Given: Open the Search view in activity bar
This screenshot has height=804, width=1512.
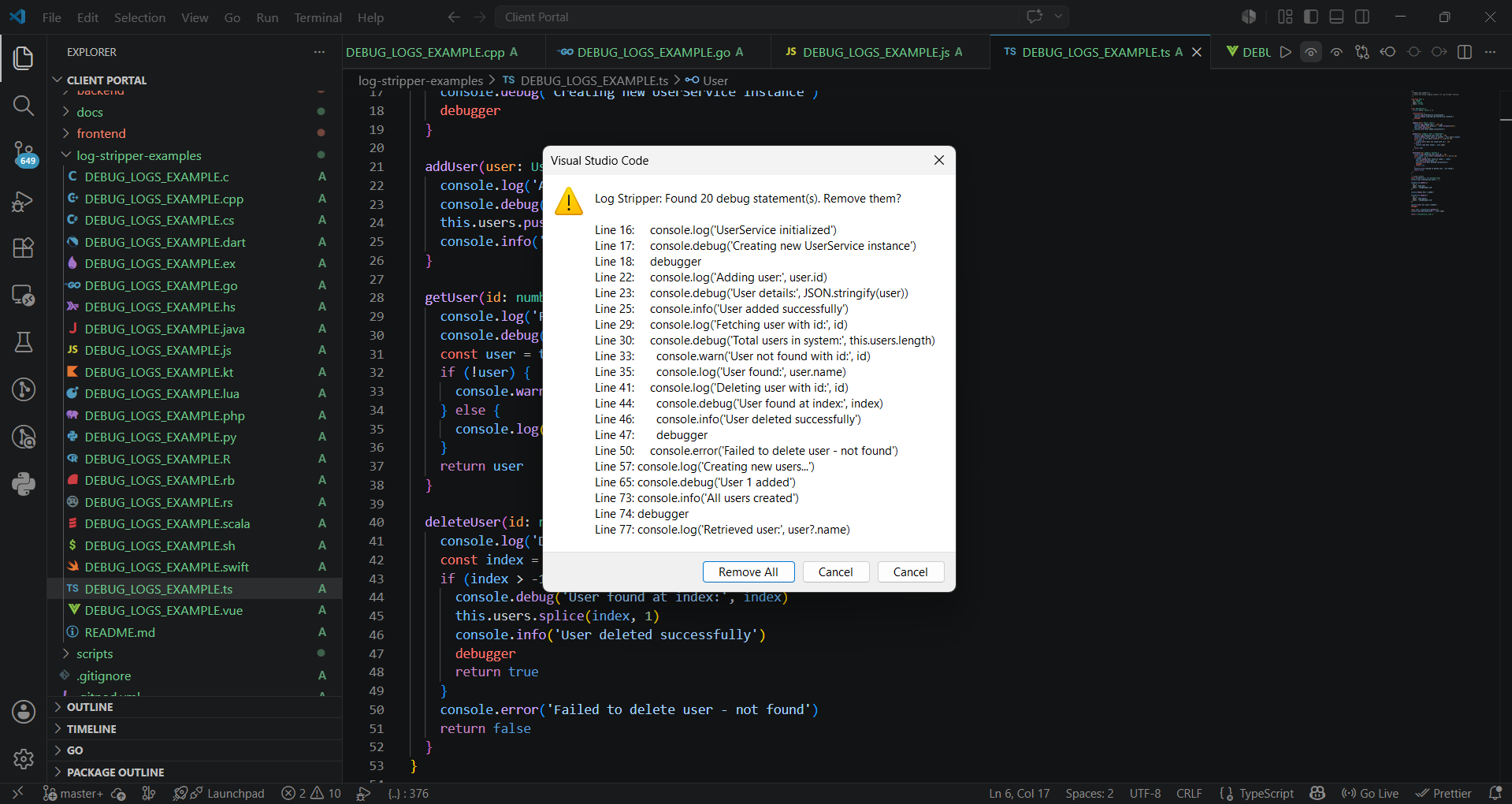Looking at the screenshot, I should click(24, 106).
